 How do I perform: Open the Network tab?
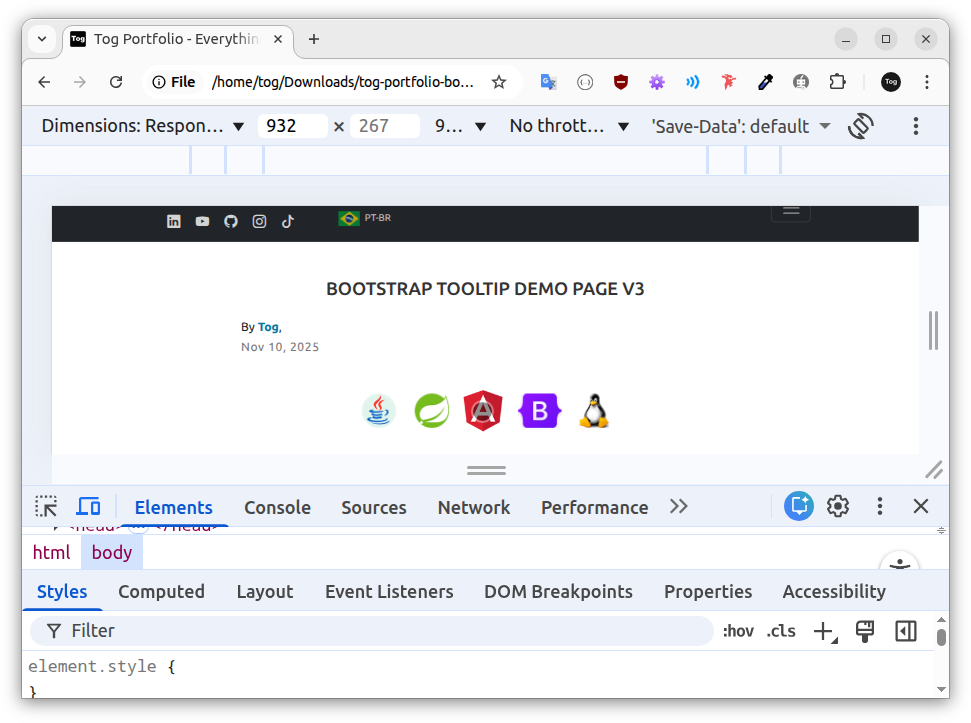coord(474,508)
